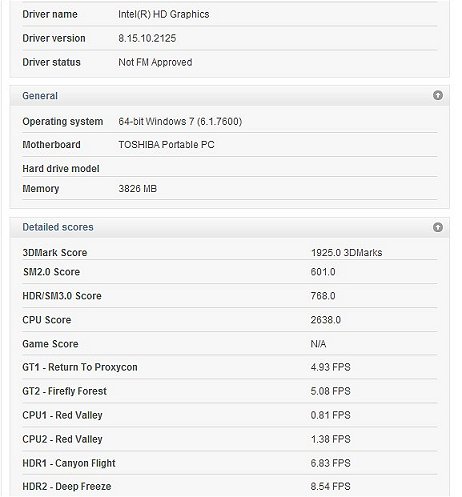Click GT2 - Firefly Forest label
Image resolution: width=462 pixels, height=497 pixels.
(x=64, y=391)
